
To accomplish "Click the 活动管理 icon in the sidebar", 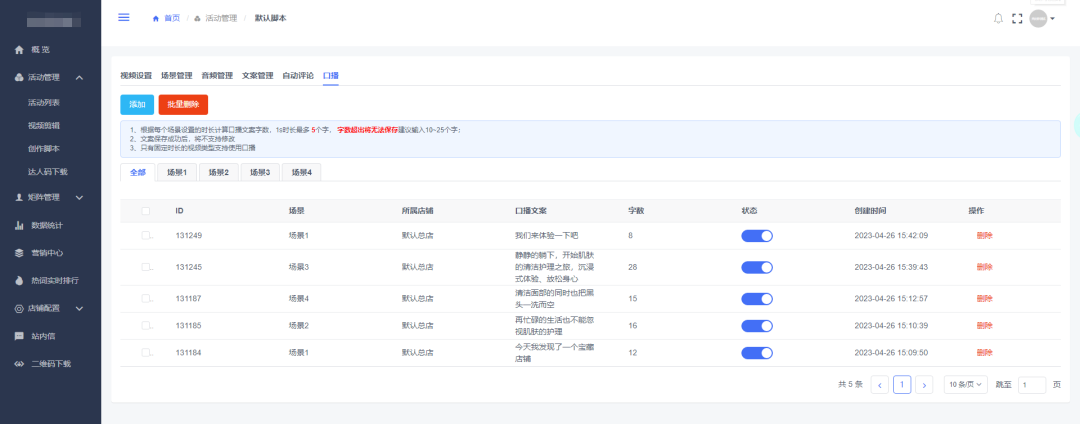I will [19, 77].
